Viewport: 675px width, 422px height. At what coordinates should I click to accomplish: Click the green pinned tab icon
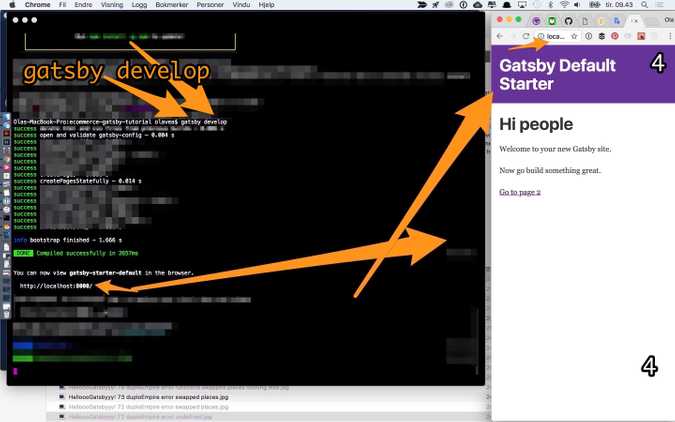[551, 20]
